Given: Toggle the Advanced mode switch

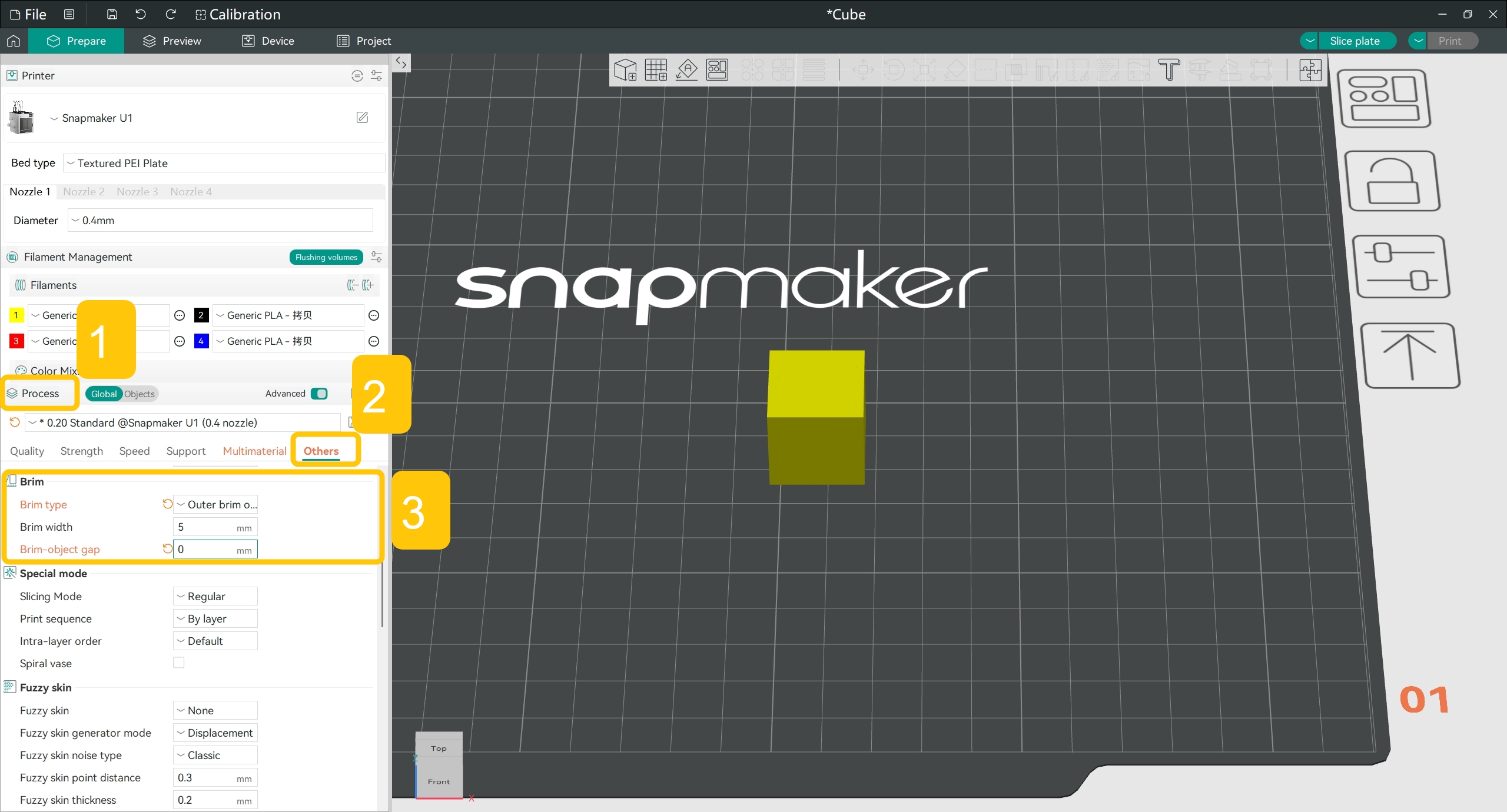Looking at the screenshot, I should pos(319,394).
